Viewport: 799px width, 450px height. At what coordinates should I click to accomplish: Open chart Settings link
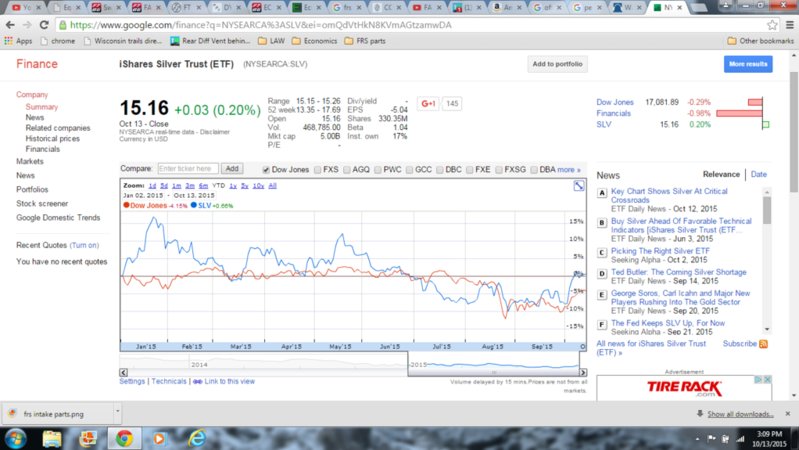pyautogui.click(x=132, y=381)
